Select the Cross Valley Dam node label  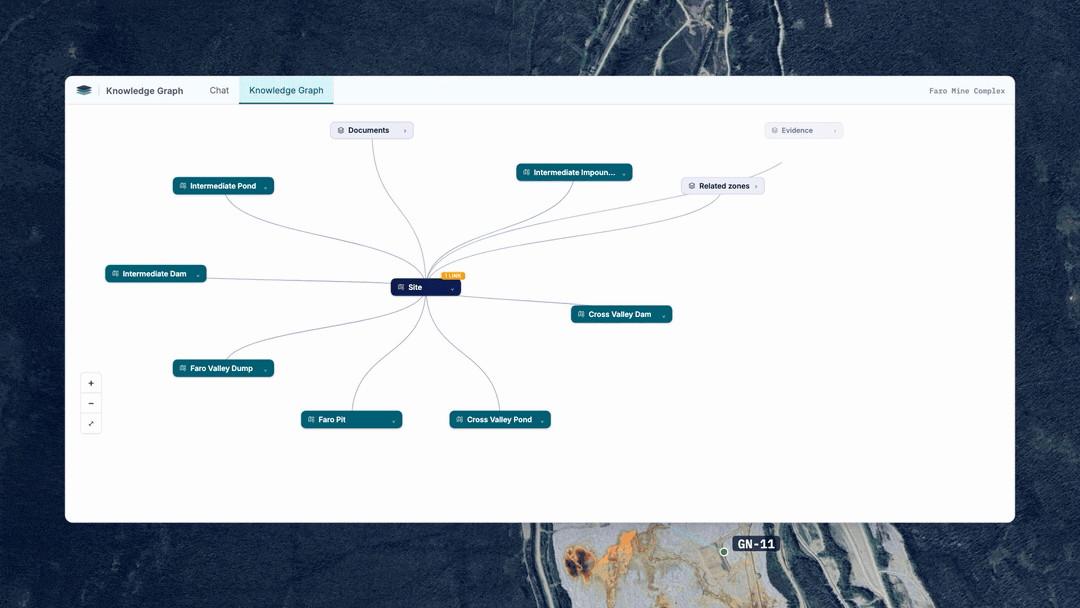(620, 314)
